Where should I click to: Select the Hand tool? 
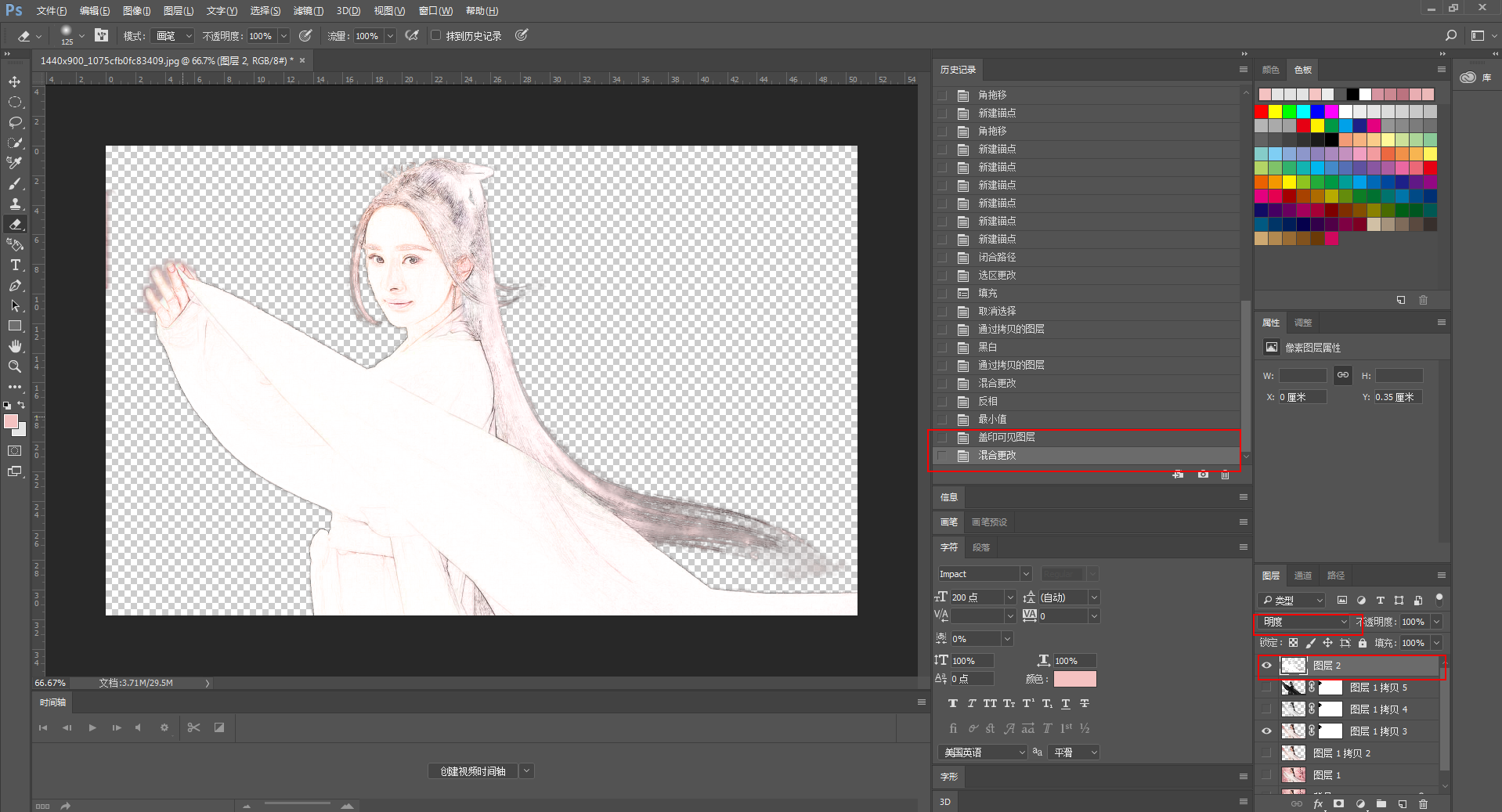pyautogui.click(x=15, y=346)
